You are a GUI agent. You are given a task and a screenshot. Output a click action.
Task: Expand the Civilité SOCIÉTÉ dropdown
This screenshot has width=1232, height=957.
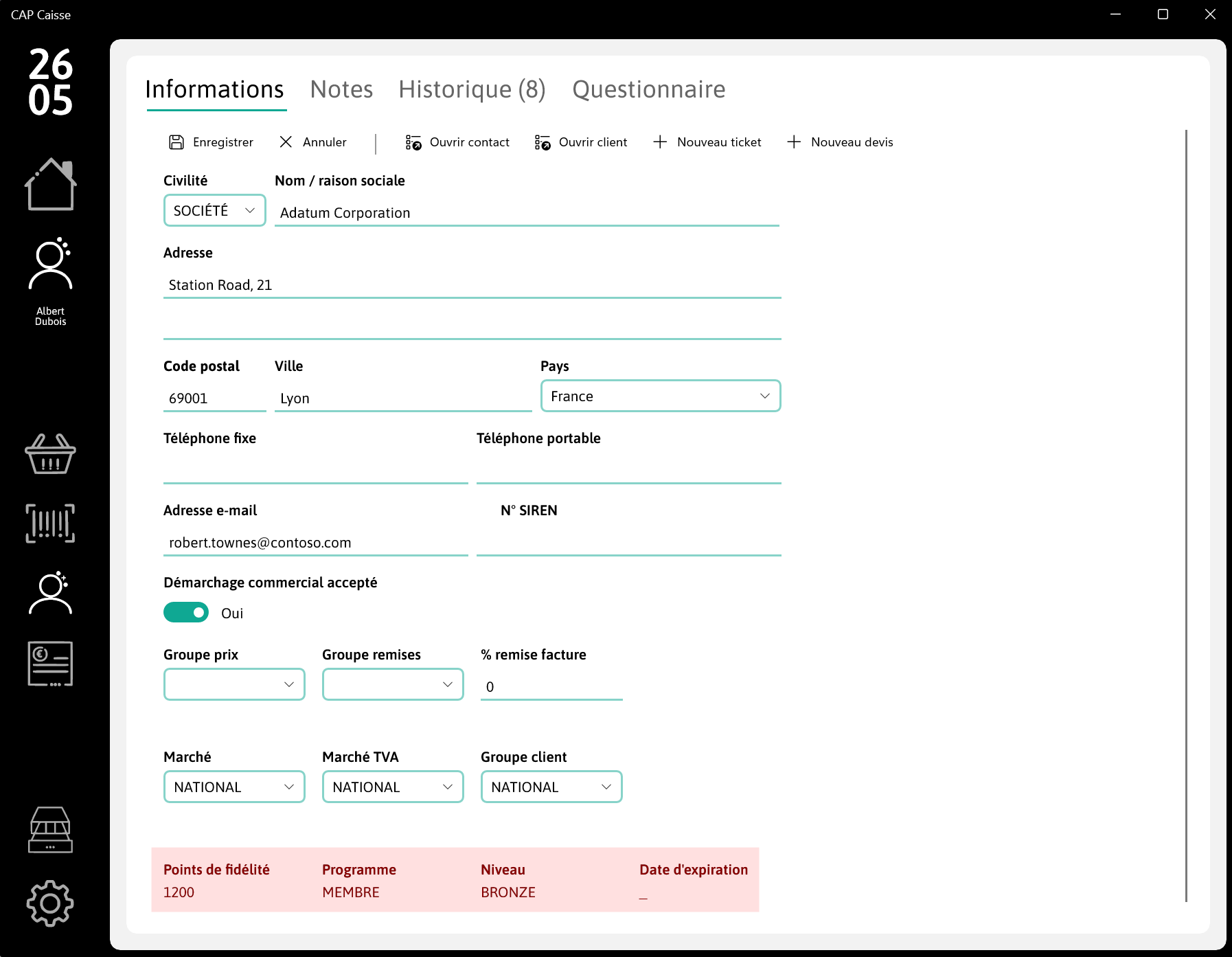tap(215, 210)
